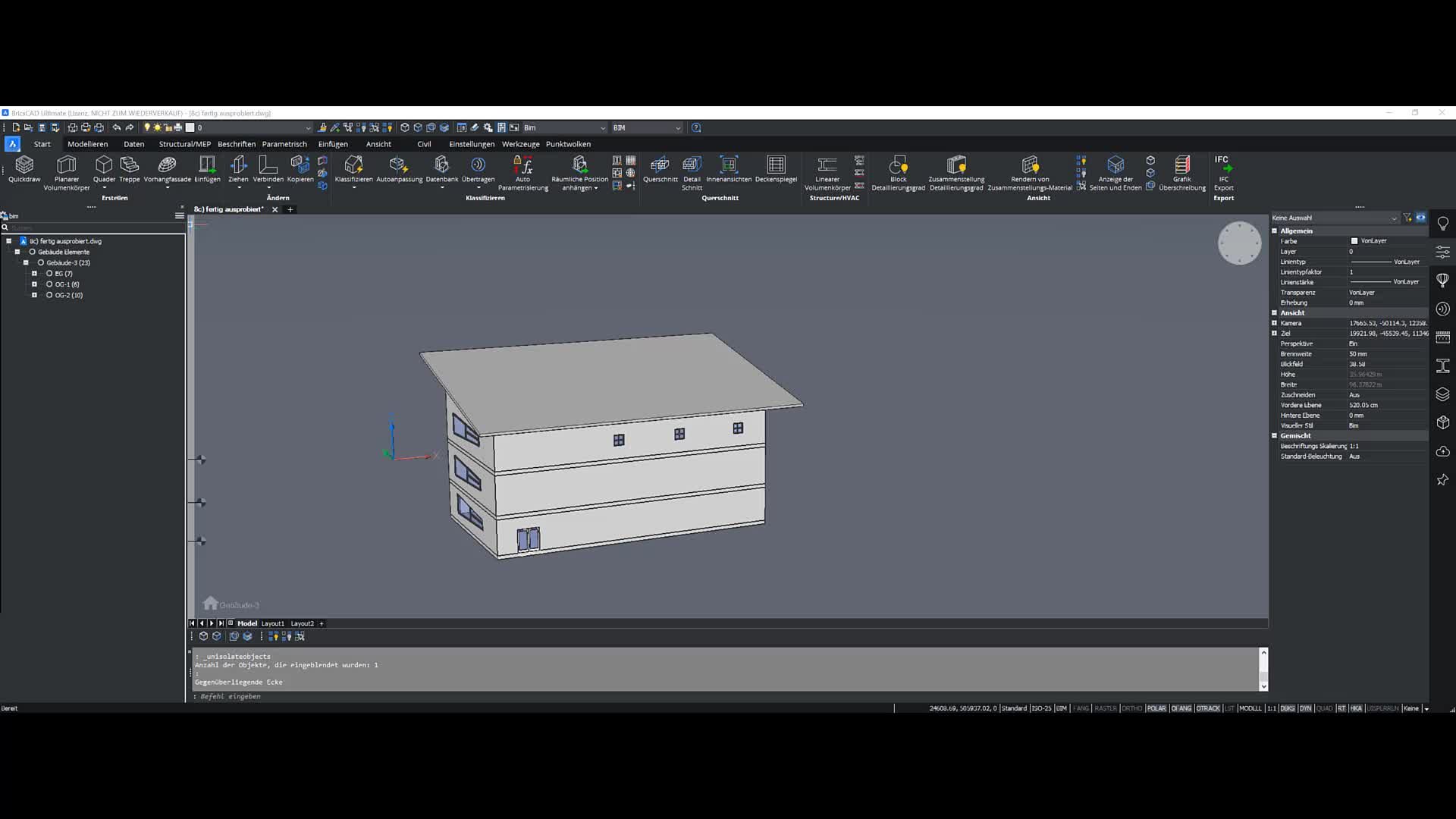Expand the OG-1 (6) tree node
Image resolution: width=1456 pixels, height=819 pixels.
pos(34,284)
